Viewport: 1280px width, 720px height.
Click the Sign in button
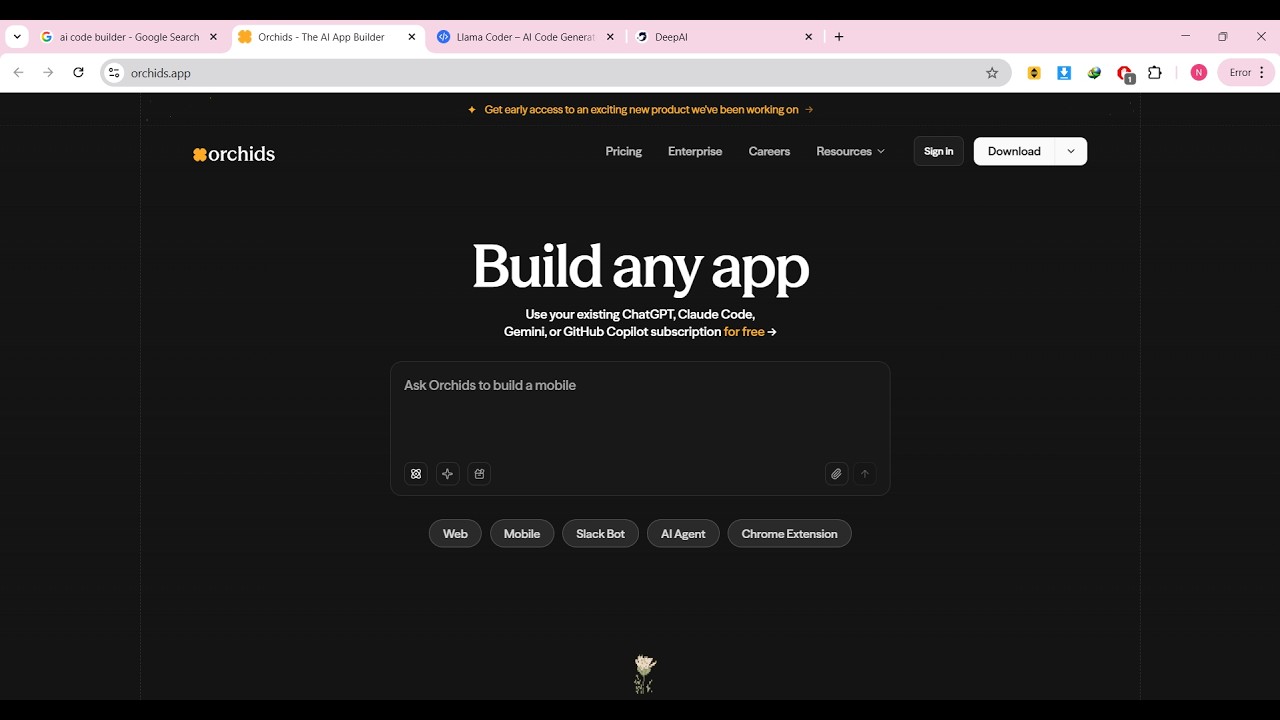point(938,151)
